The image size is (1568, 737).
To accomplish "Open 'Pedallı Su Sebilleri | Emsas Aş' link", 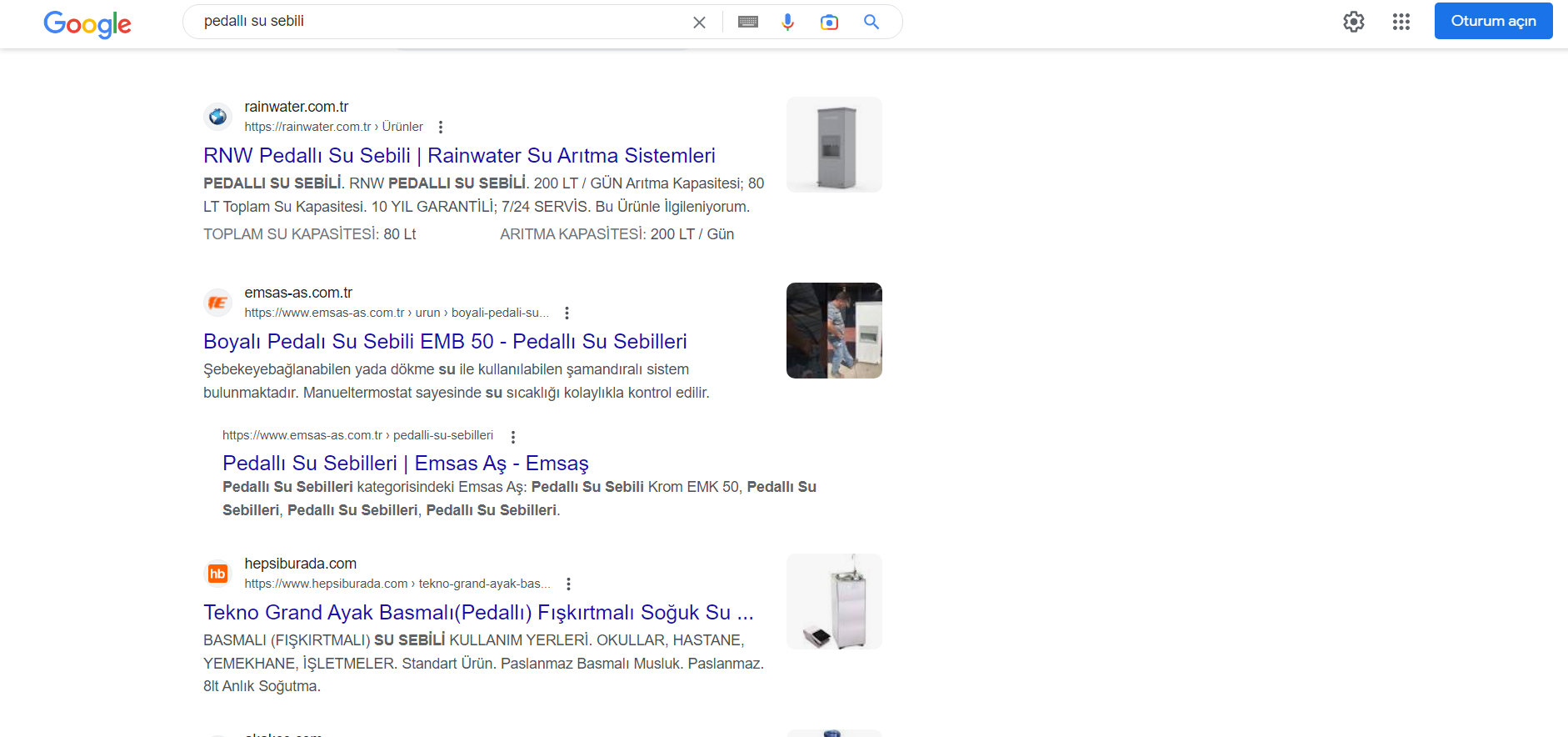I will click(406, 464).
